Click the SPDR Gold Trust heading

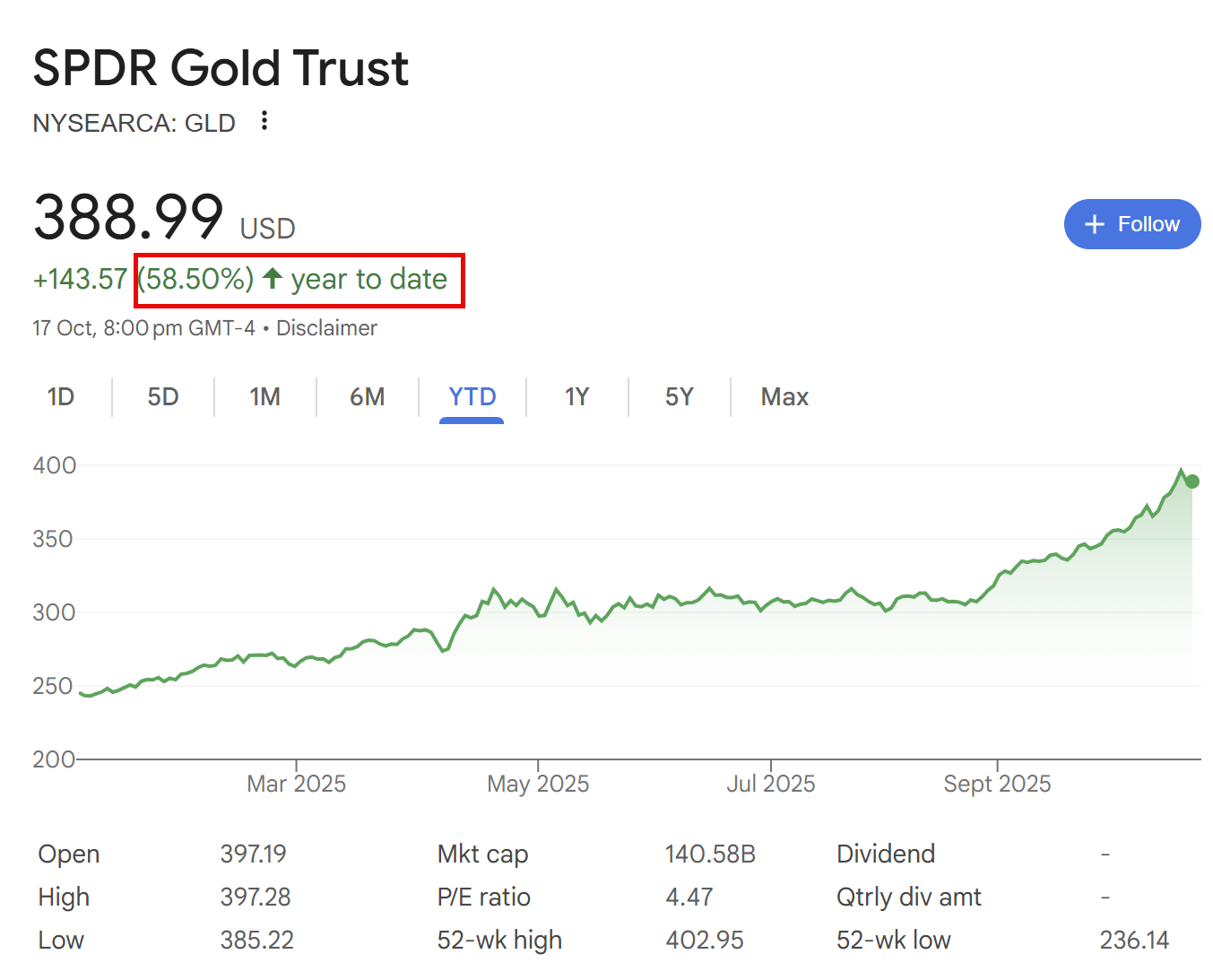[x=221, y=68]
